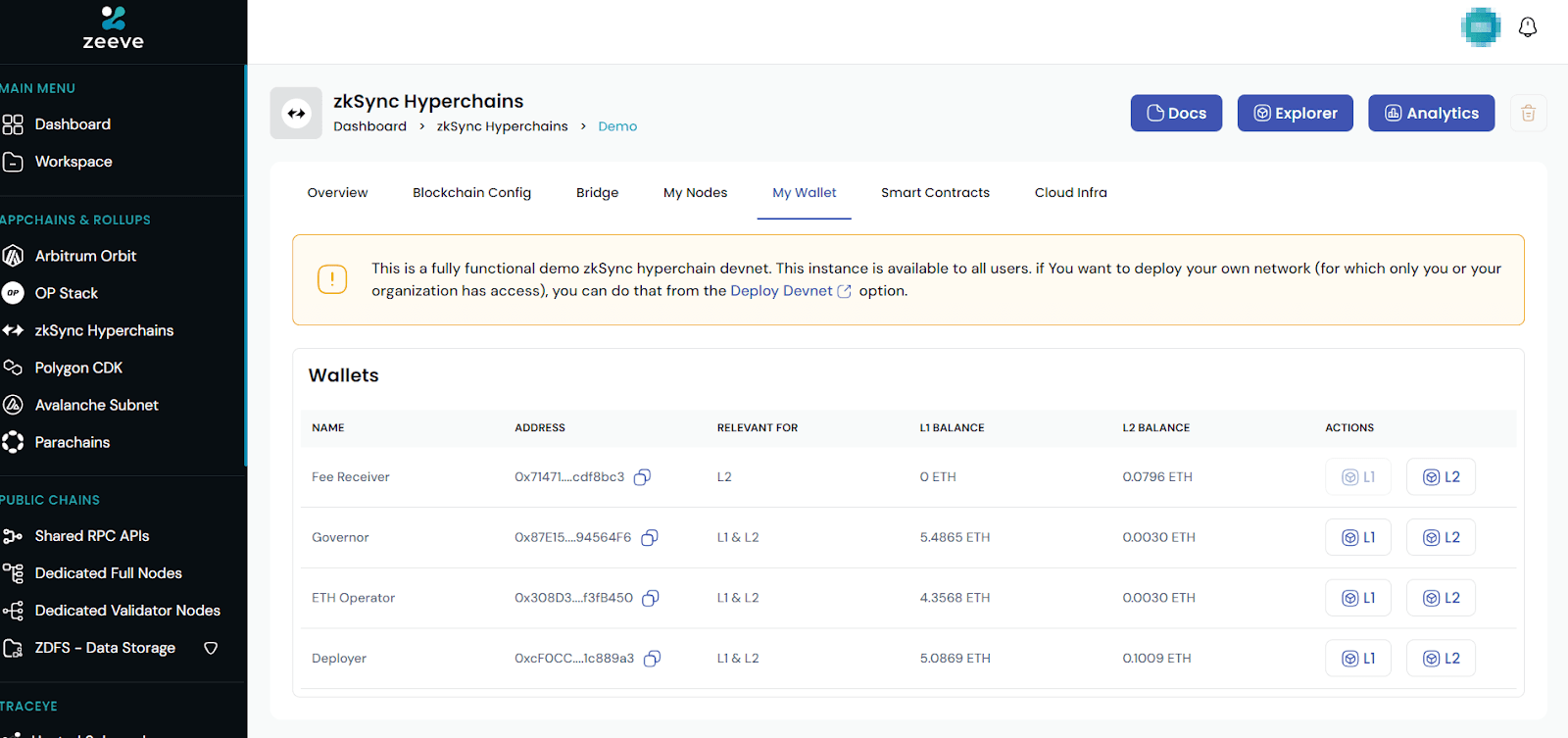
Task: Copy the Fee Receiver address
Action: point(642,477)
